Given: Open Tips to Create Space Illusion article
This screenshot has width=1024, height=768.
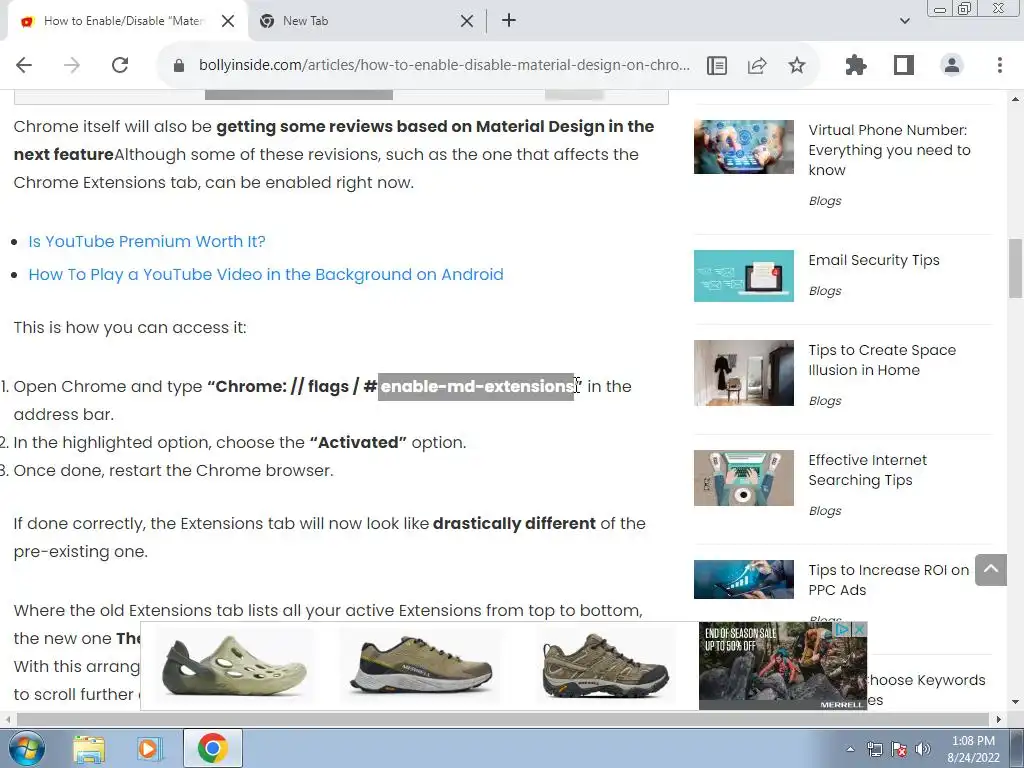Looking at the screenshot, I should click(882, 360).
